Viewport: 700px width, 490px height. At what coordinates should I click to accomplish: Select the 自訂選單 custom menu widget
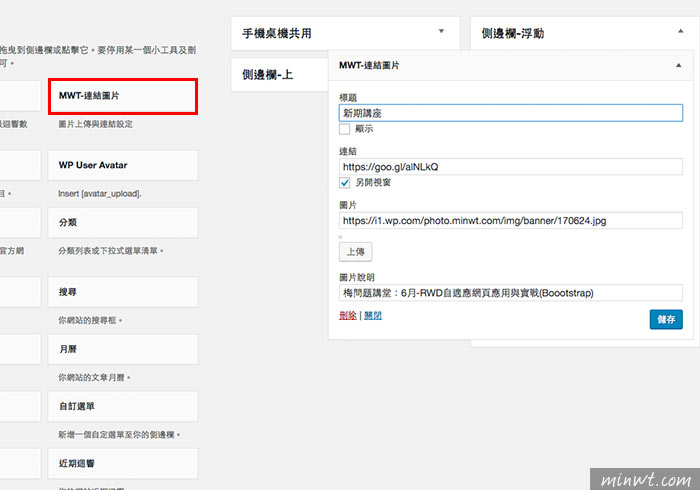click(123, 406)
